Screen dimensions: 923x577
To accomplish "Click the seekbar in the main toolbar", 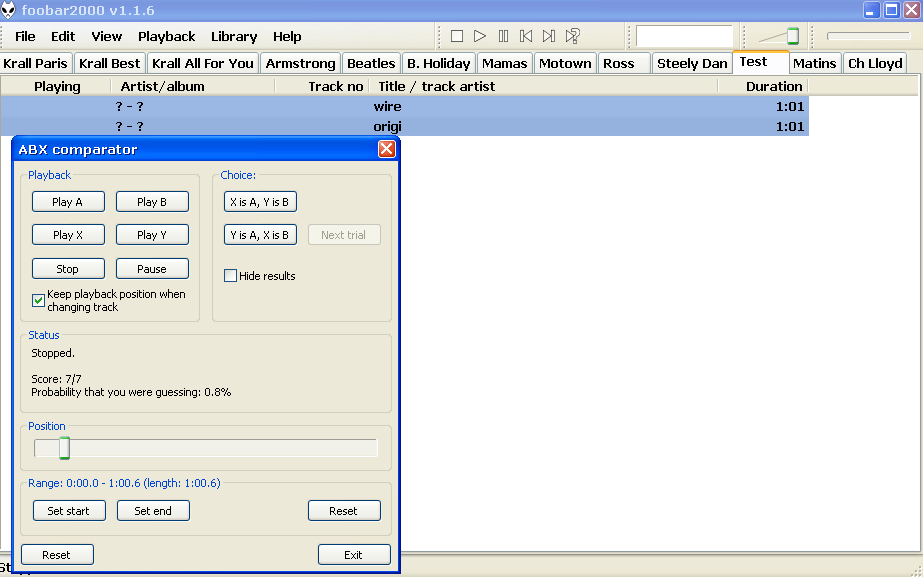I will point(869,36).
